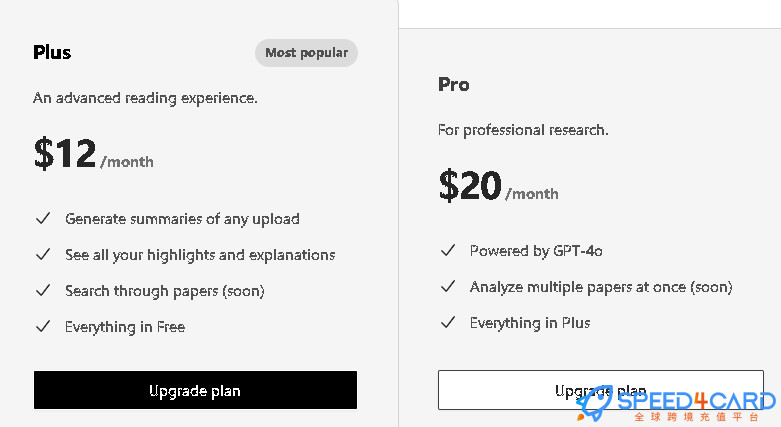Viewport: 781px width, 427px height.
Task: Click the $12 /month price text
Action: (x=94, y=153)
